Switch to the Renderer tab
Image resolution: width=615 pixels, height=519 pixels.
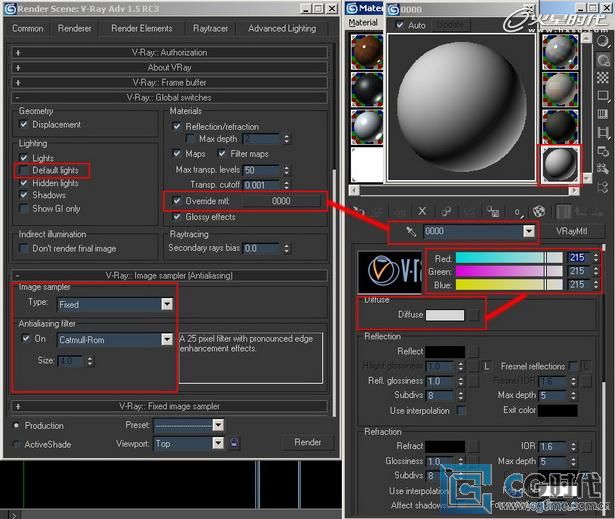(x=75, y=29)
